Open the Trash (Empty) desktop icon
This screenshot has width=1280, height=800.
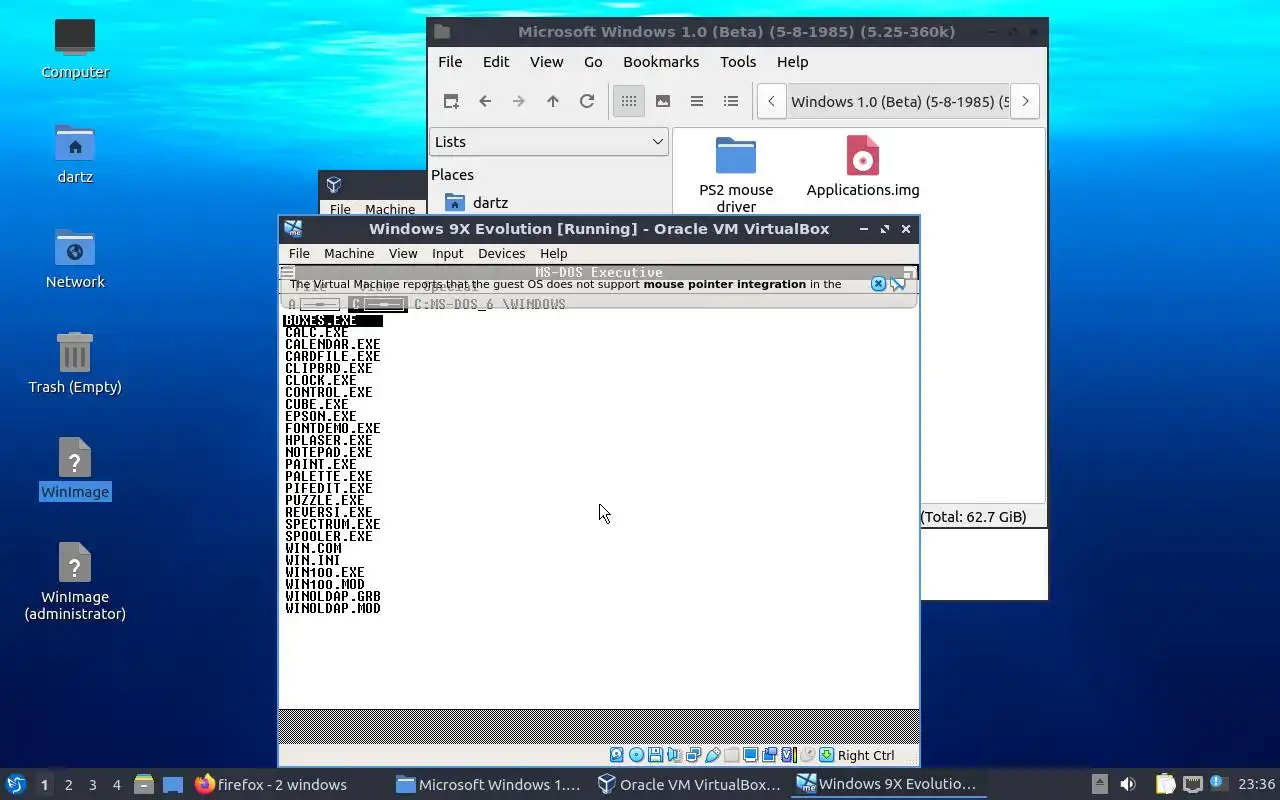[x=75, y=364]
